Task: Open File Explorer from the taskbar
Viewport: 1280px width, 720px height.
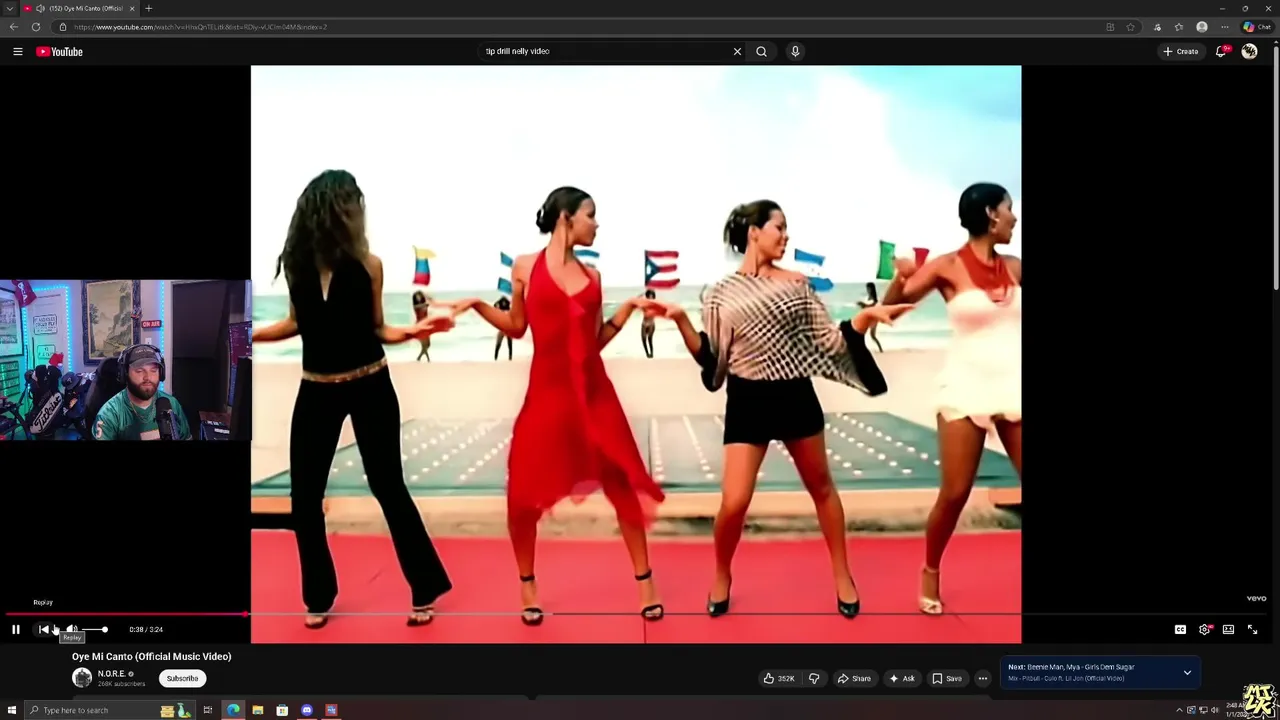Action: [258, 710]
